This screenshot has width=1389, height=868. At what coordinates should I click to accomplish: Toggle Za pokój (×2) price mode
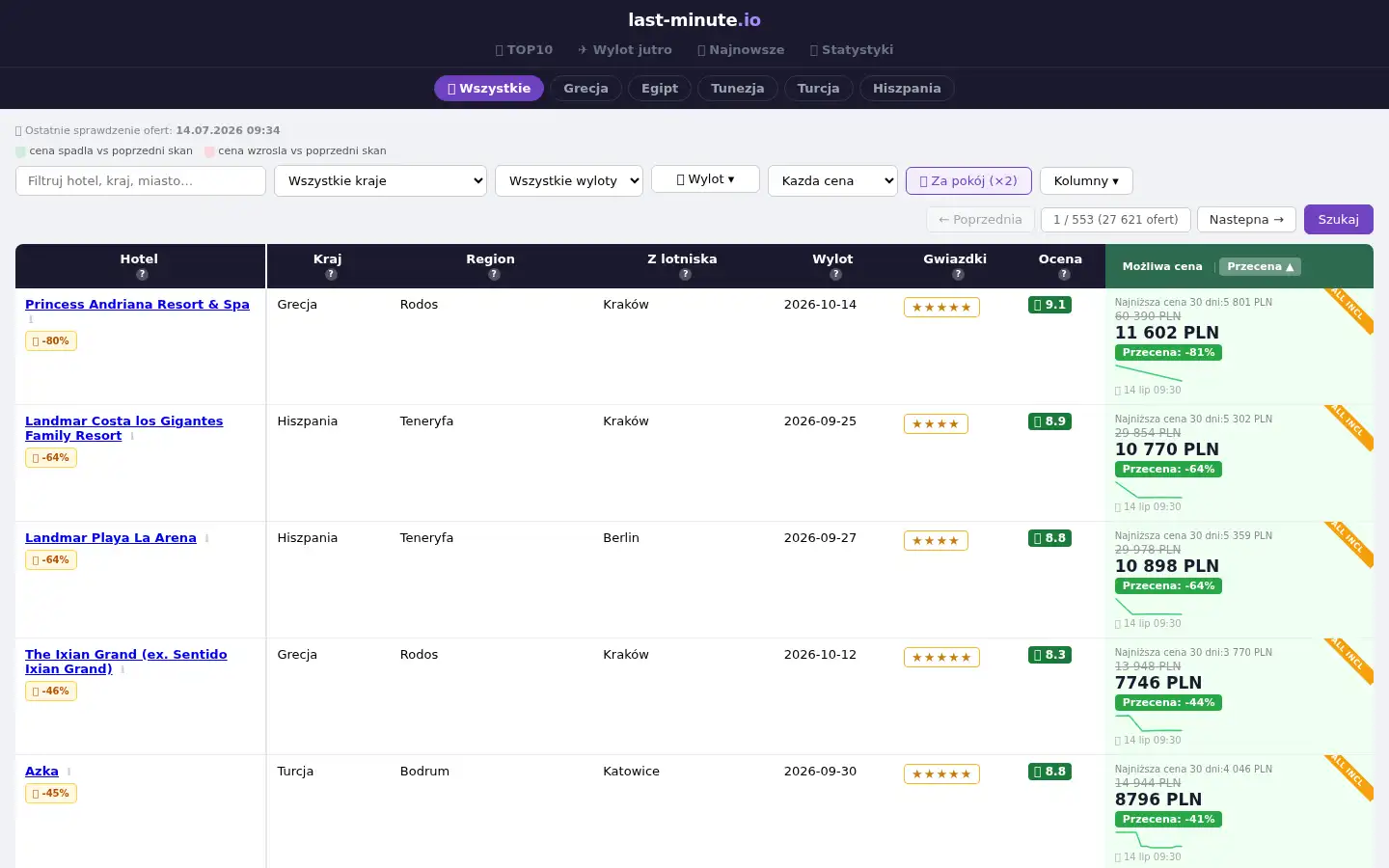(968, 180)
